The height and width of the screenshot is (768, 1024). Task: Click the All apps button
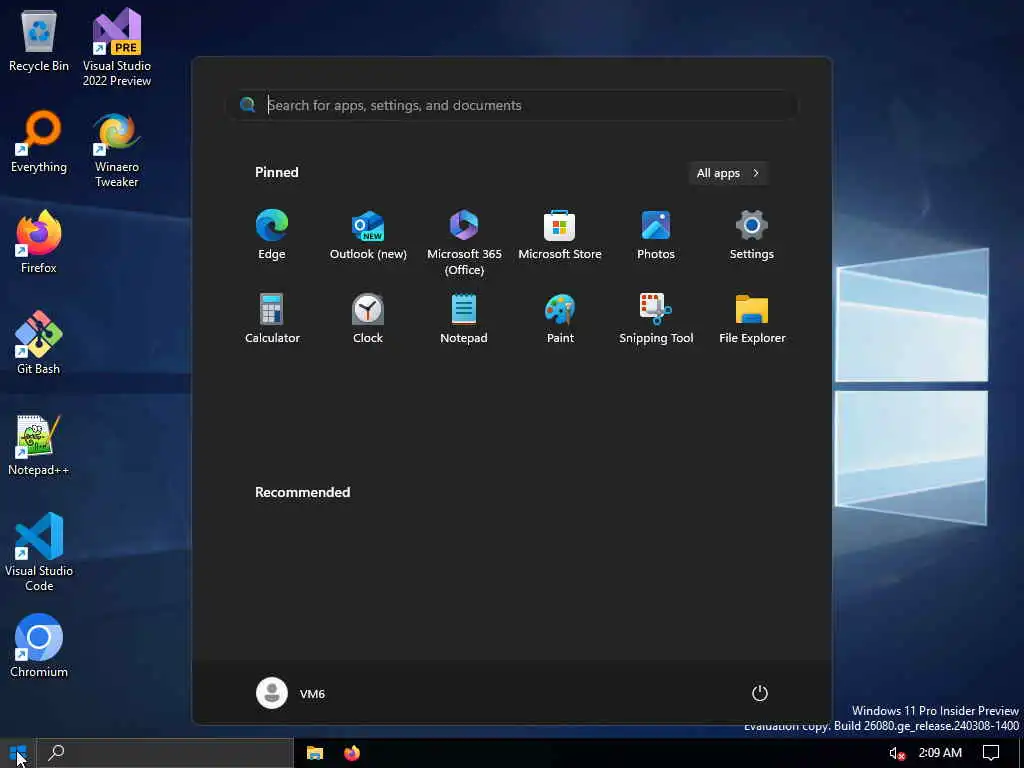pyautogui.click(x=728, y=173)
